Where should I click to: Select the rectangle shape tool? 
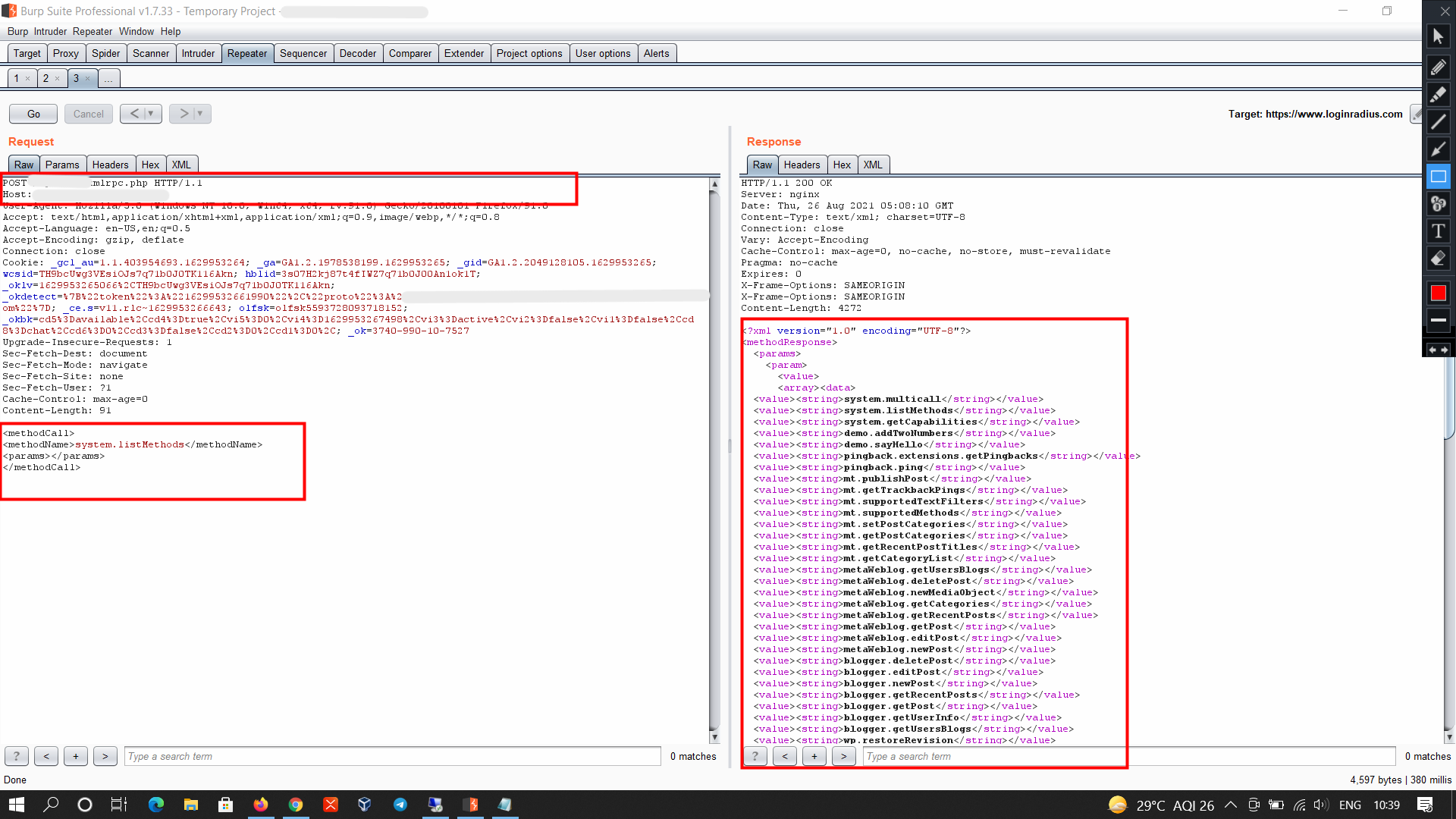pos(1438,177)
